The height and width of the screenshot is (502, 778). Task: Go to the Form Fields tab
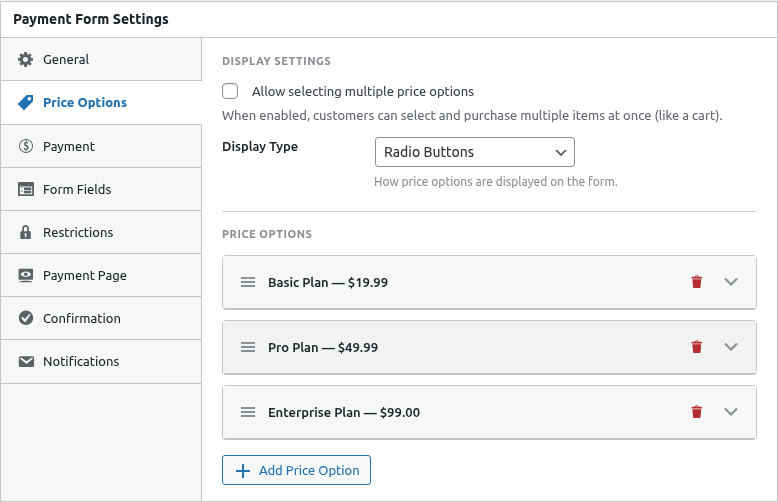coord(101,189)
